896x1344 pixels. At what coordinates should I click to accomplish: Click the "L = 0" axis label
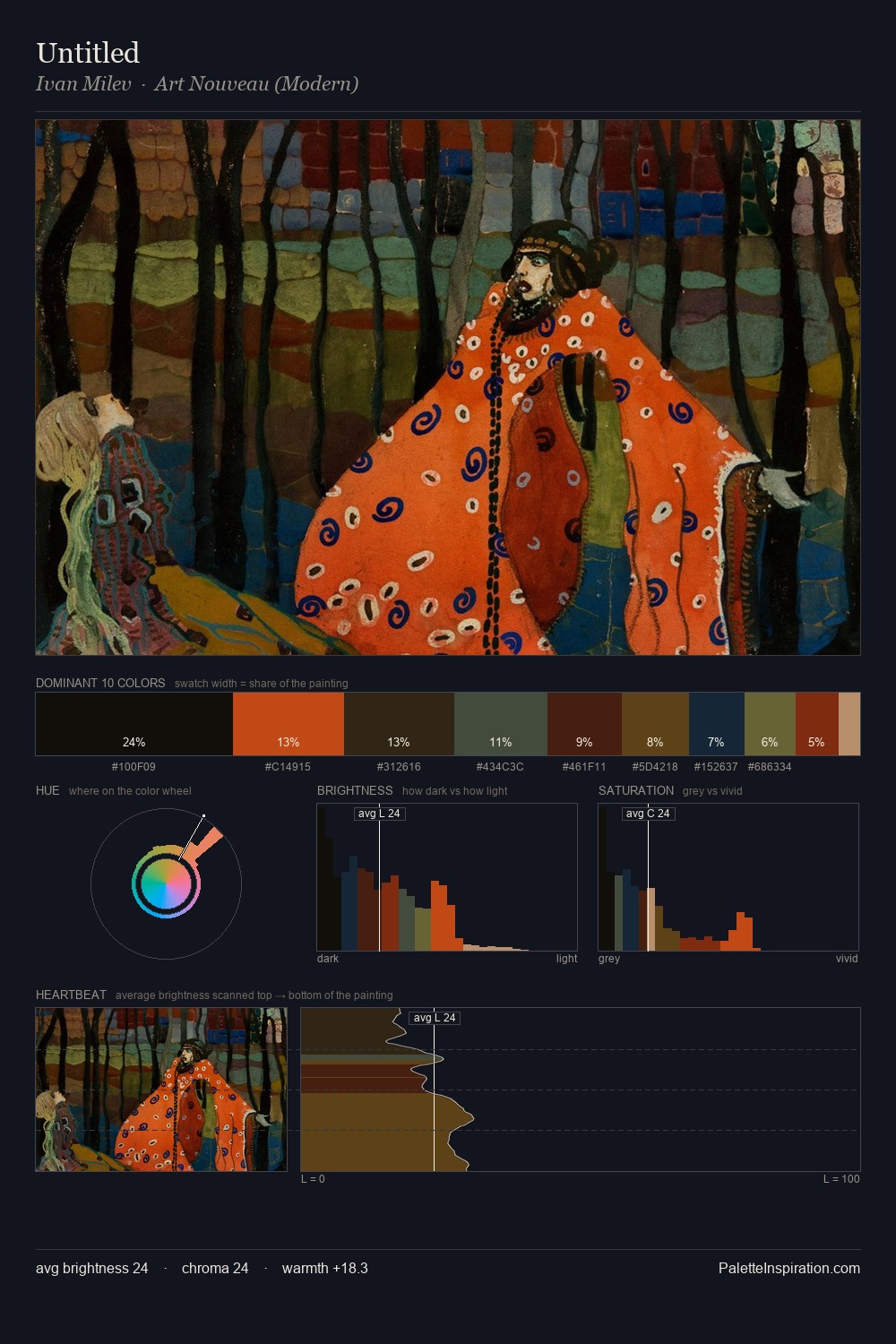point(313,1179)
